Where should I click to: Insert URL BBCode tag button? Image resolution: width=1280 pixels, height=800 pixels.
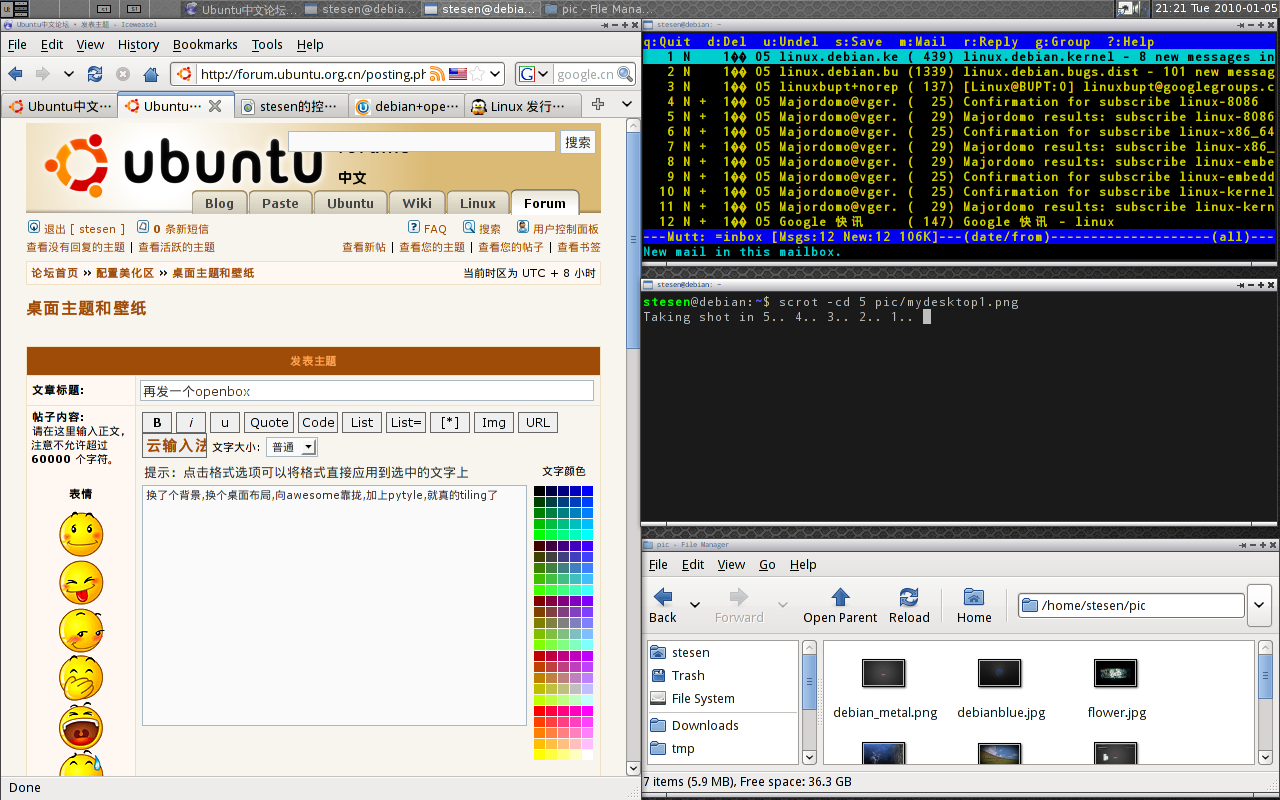pos(538,422)
